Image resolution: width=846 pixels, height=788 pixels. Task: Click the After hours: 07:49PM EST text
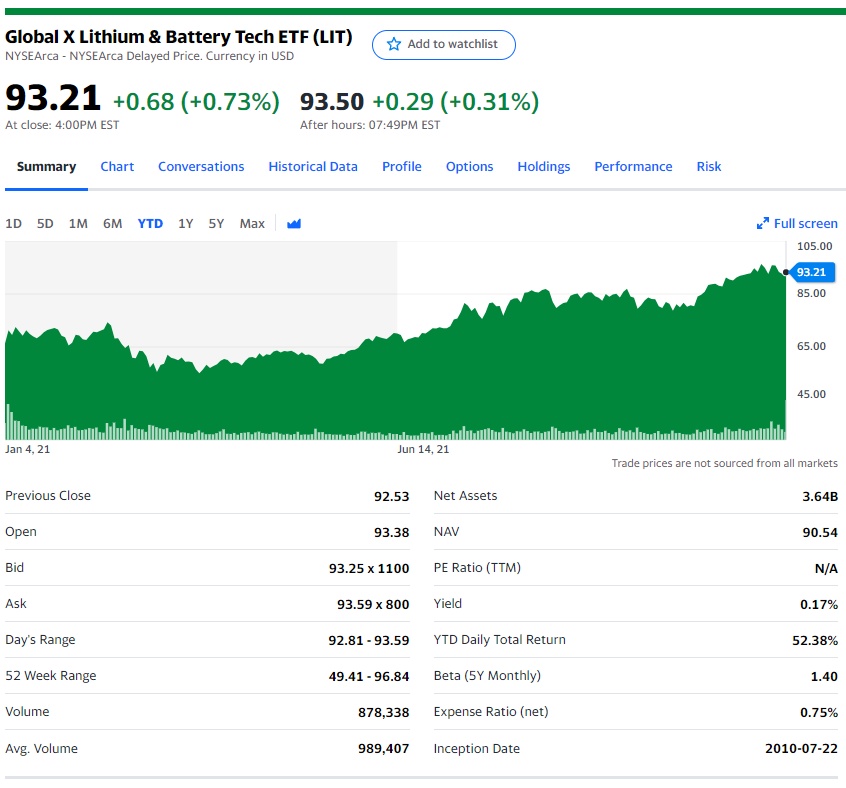click(x=370, y=125)
